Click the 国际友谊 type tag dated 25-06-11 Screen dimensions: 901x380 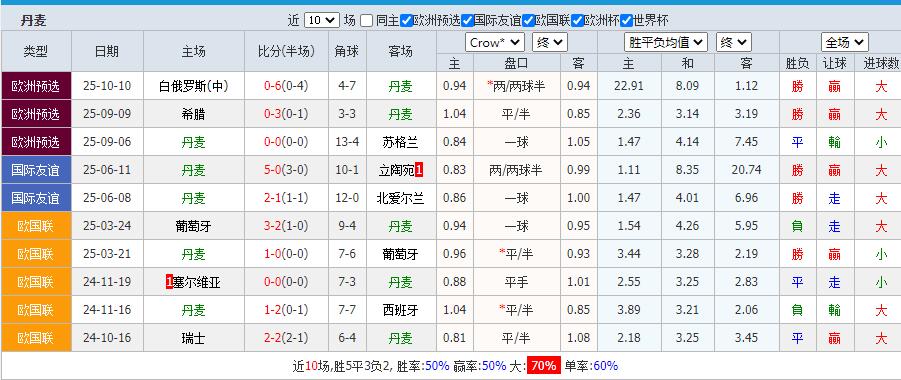36,170
